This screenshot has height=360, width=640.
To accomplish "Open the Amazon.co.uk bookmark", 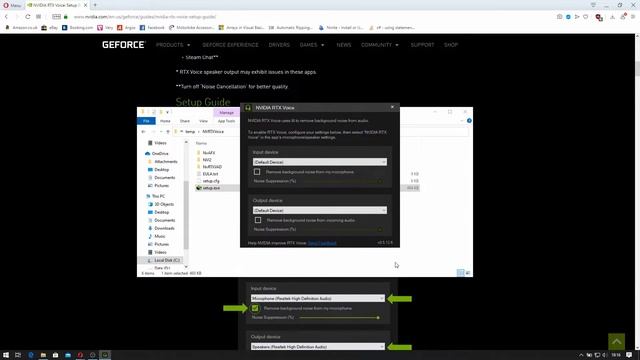I will 21,28.
